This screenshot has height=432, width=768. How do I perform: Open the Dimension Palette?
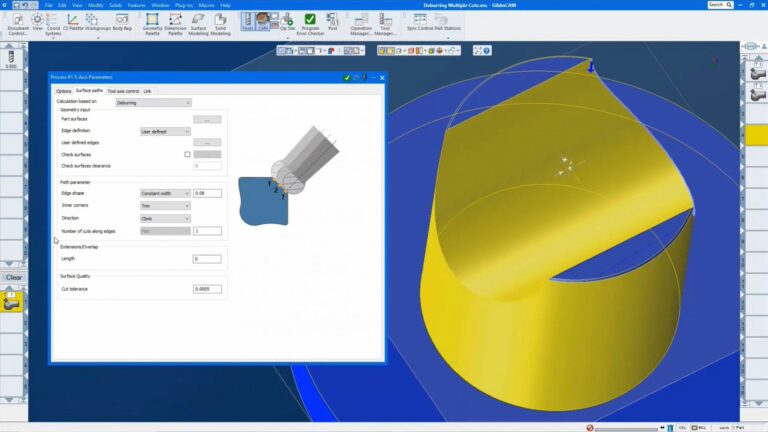(x=175, y=24)
